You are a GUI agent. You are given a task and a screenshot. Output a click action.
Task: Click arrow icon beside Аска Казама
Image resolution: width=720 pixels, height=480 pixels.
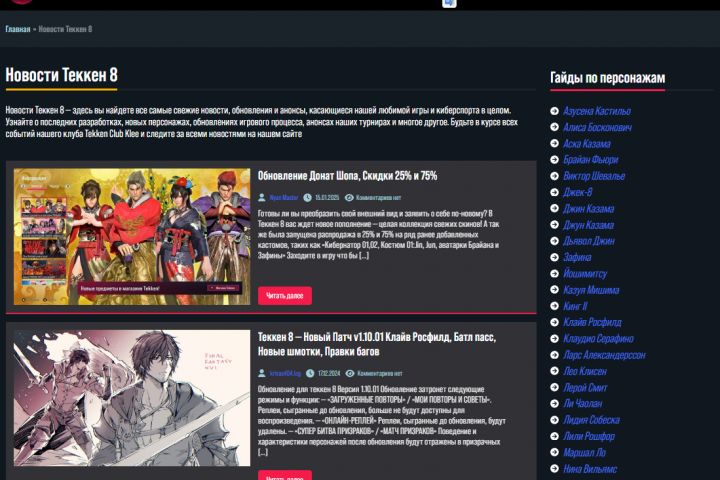pyautogui.click(x=554, y=143)
